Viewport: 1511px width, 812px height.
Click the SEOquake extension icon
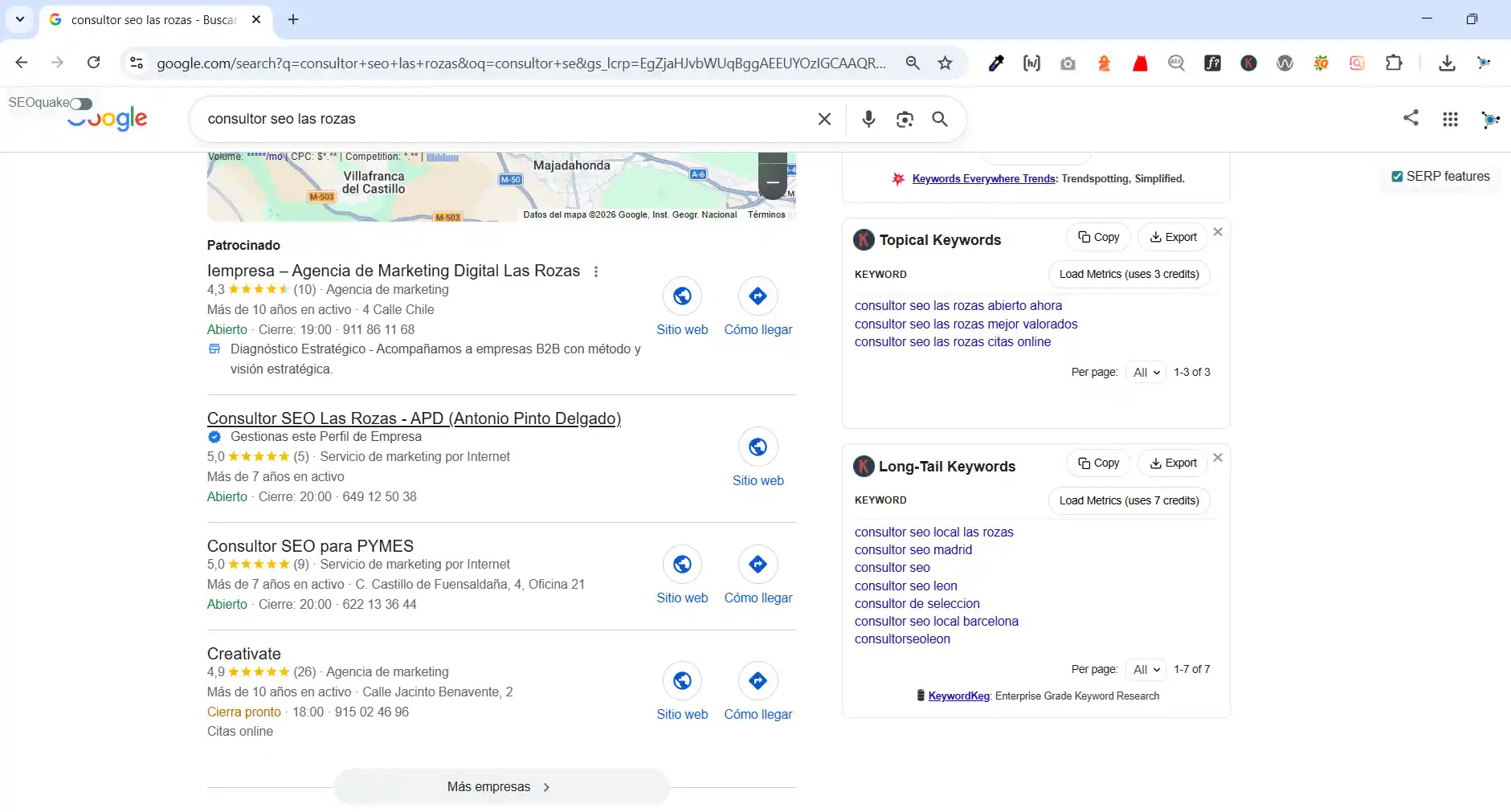coord(1322,63)
